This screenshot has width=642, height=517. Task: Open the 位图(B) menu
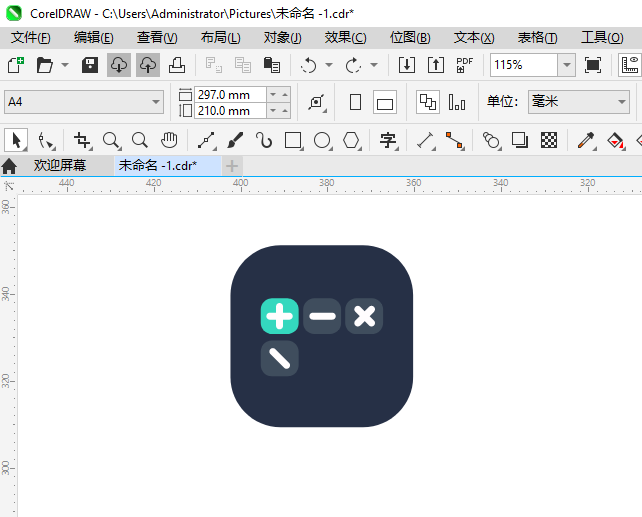pyautogui.click(x=410, y=38)
